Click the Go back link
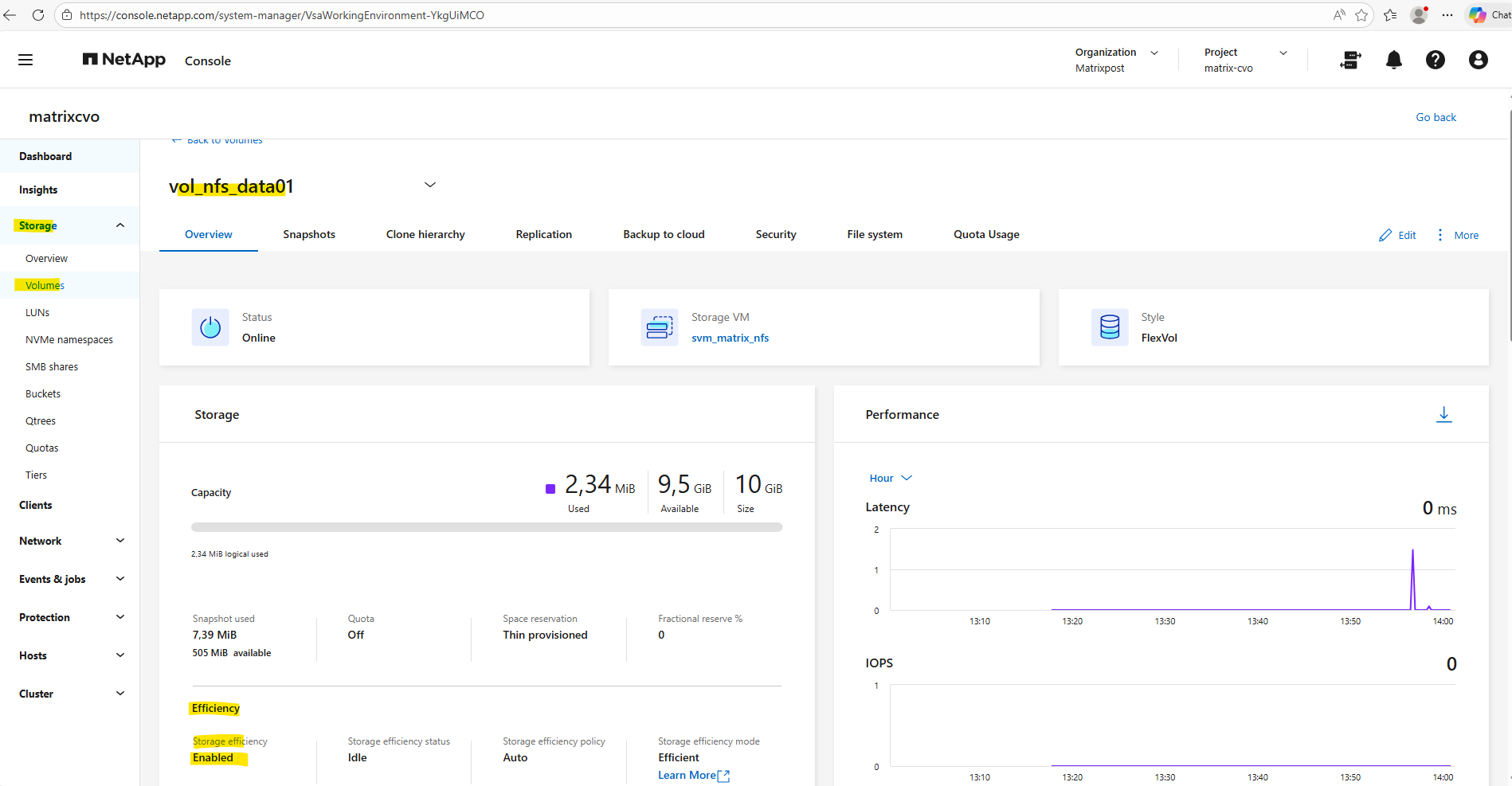Image resolution: width=1512 pixels, height=786 pixels. [1436, 117]
